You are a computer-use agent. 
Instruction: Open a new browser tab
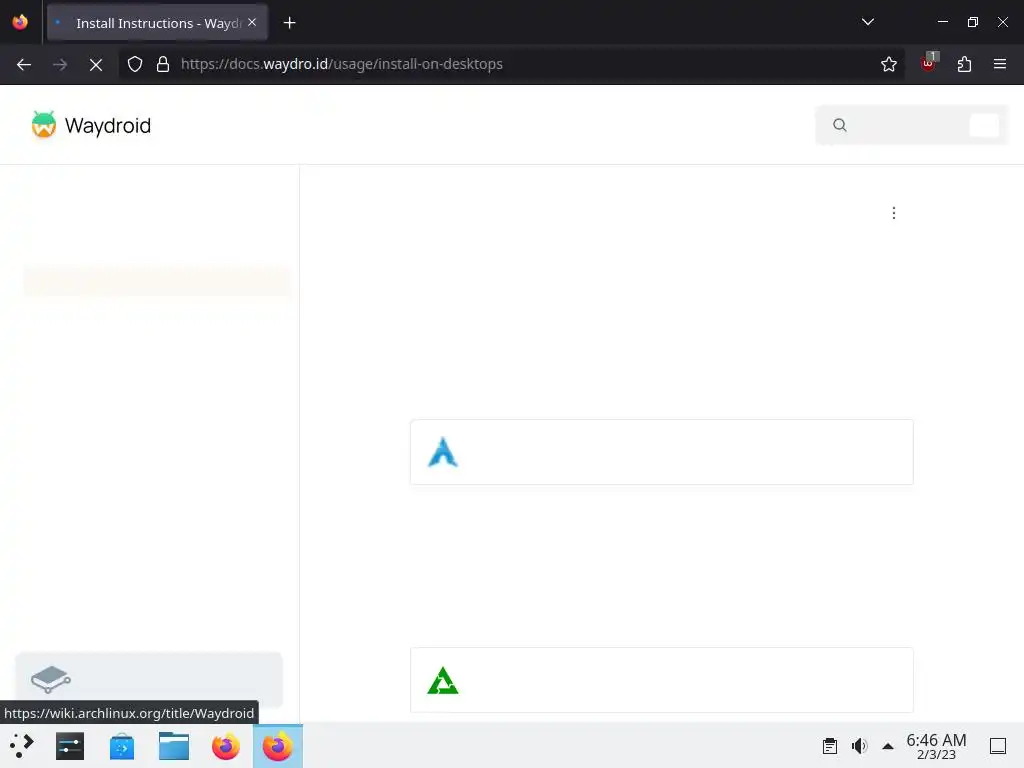[x=289, y=23]
